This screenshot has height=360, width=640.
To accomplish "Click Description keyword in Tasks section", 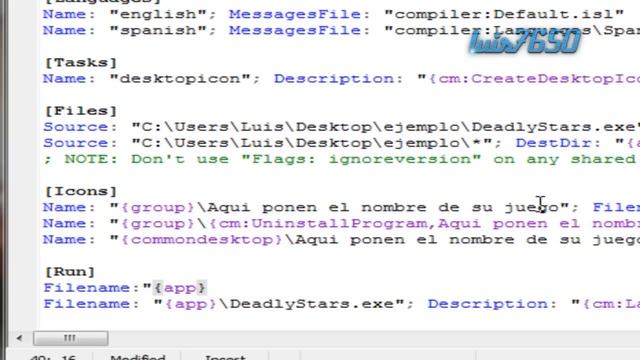I will 334,78.
